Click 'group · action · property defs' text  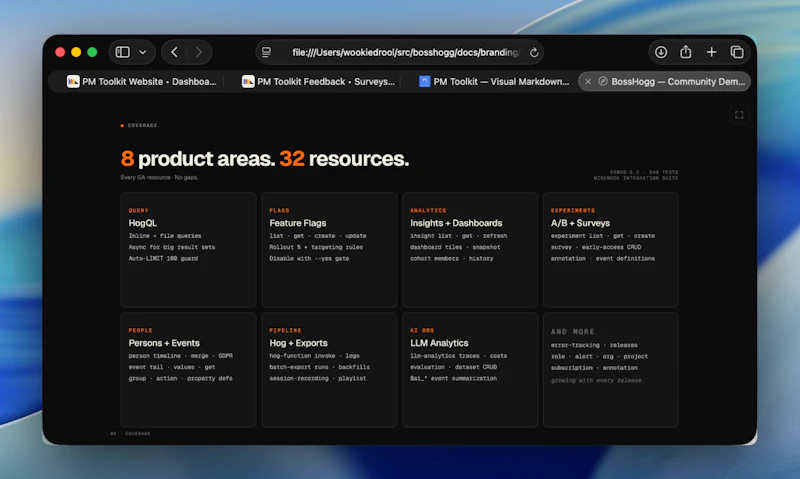[x=181, y=378]
